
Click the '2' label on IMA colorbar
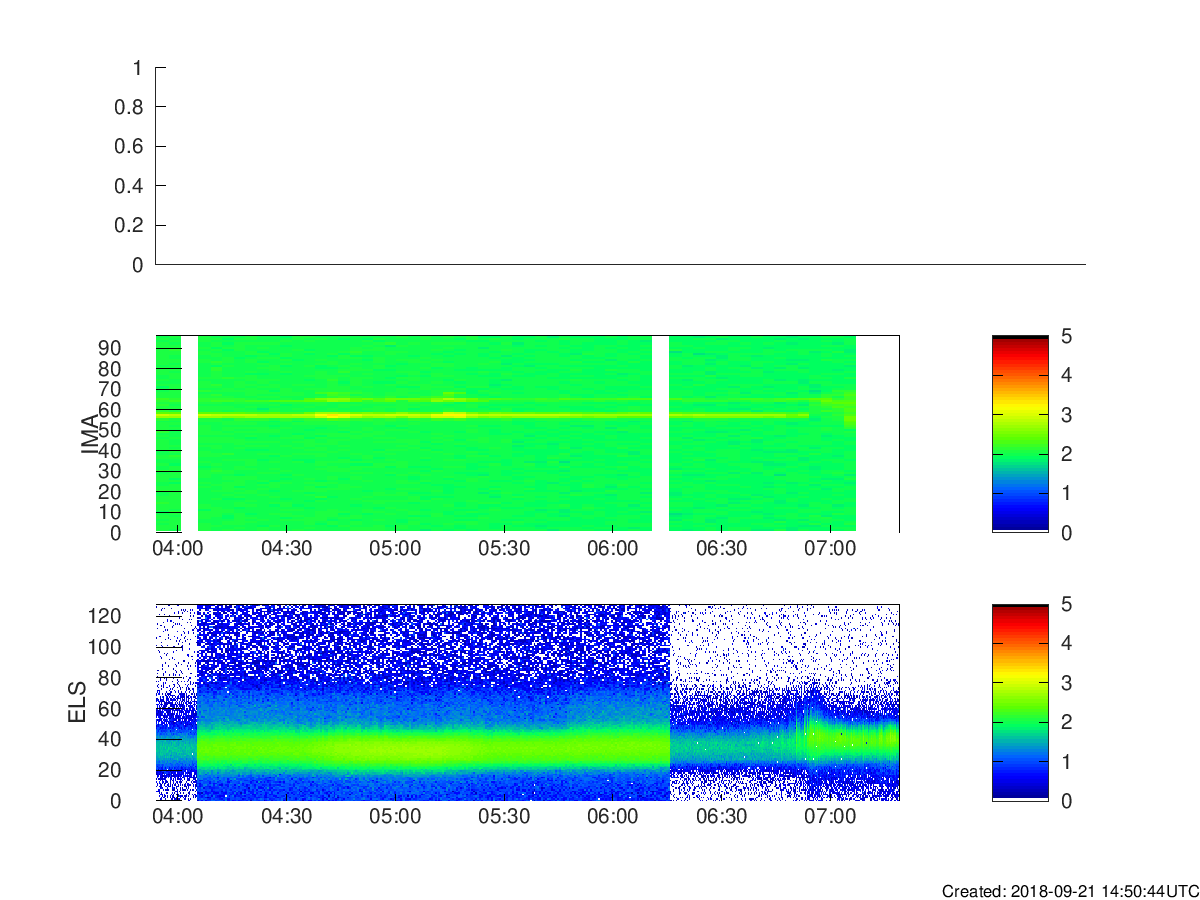pos(1066,454)
